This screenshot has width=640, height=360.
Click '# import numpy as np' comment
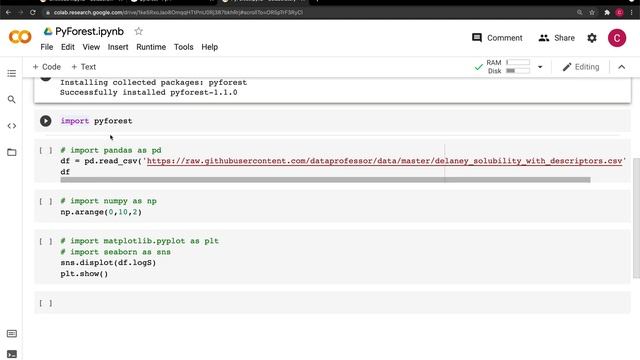[x=109, y=201]
